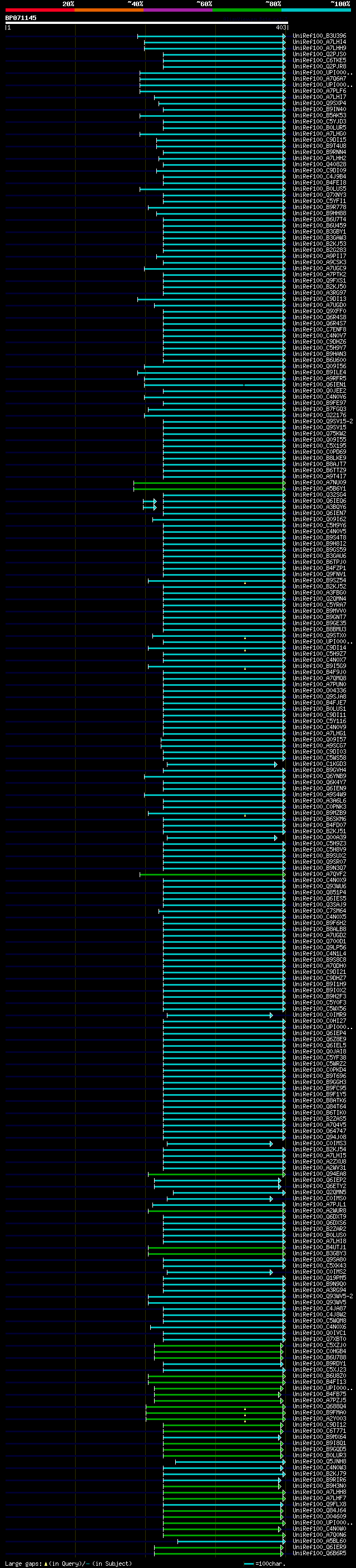Select the UniRef100_Q84J64 label
The height and width of the screenshot is (1568, 356).
pos(319,1511)
